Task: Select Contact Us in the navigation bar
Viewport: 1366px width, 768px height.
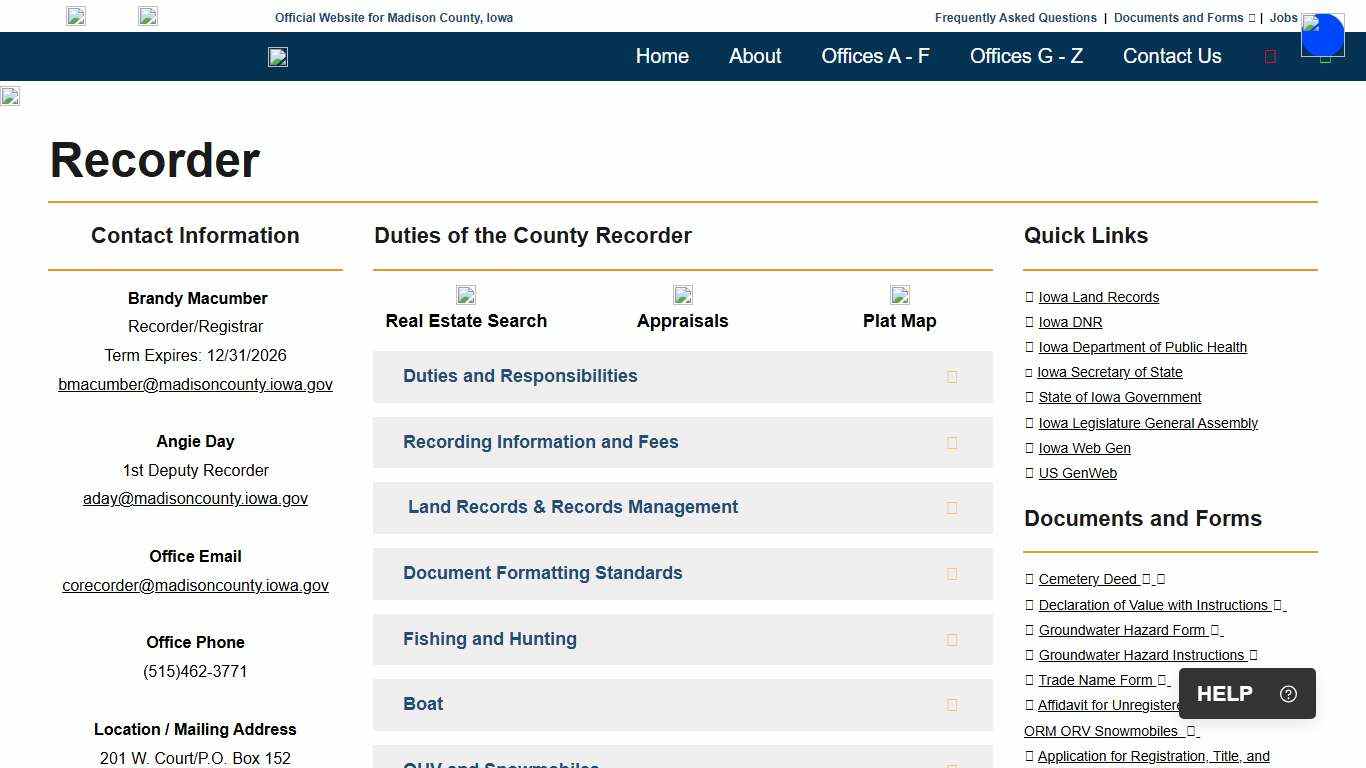Action: [1172, 56]
